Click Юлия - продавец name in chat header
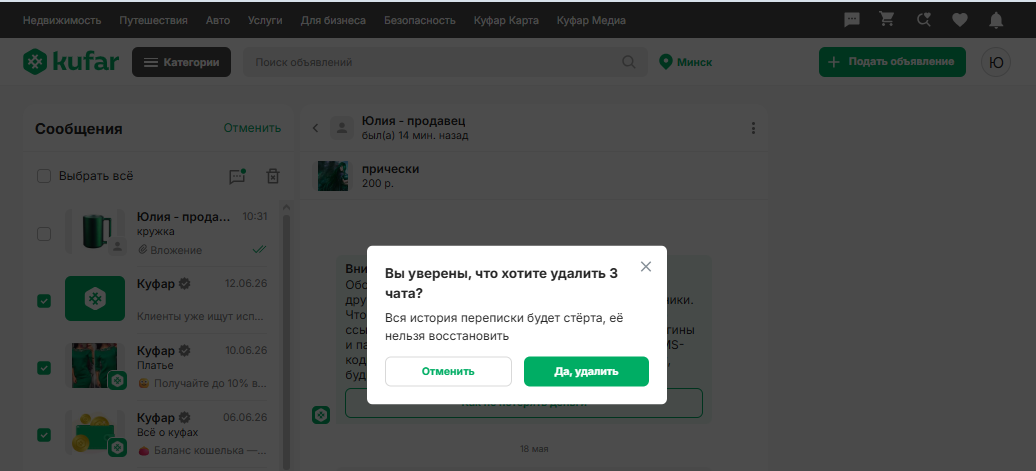 (414, 121)
